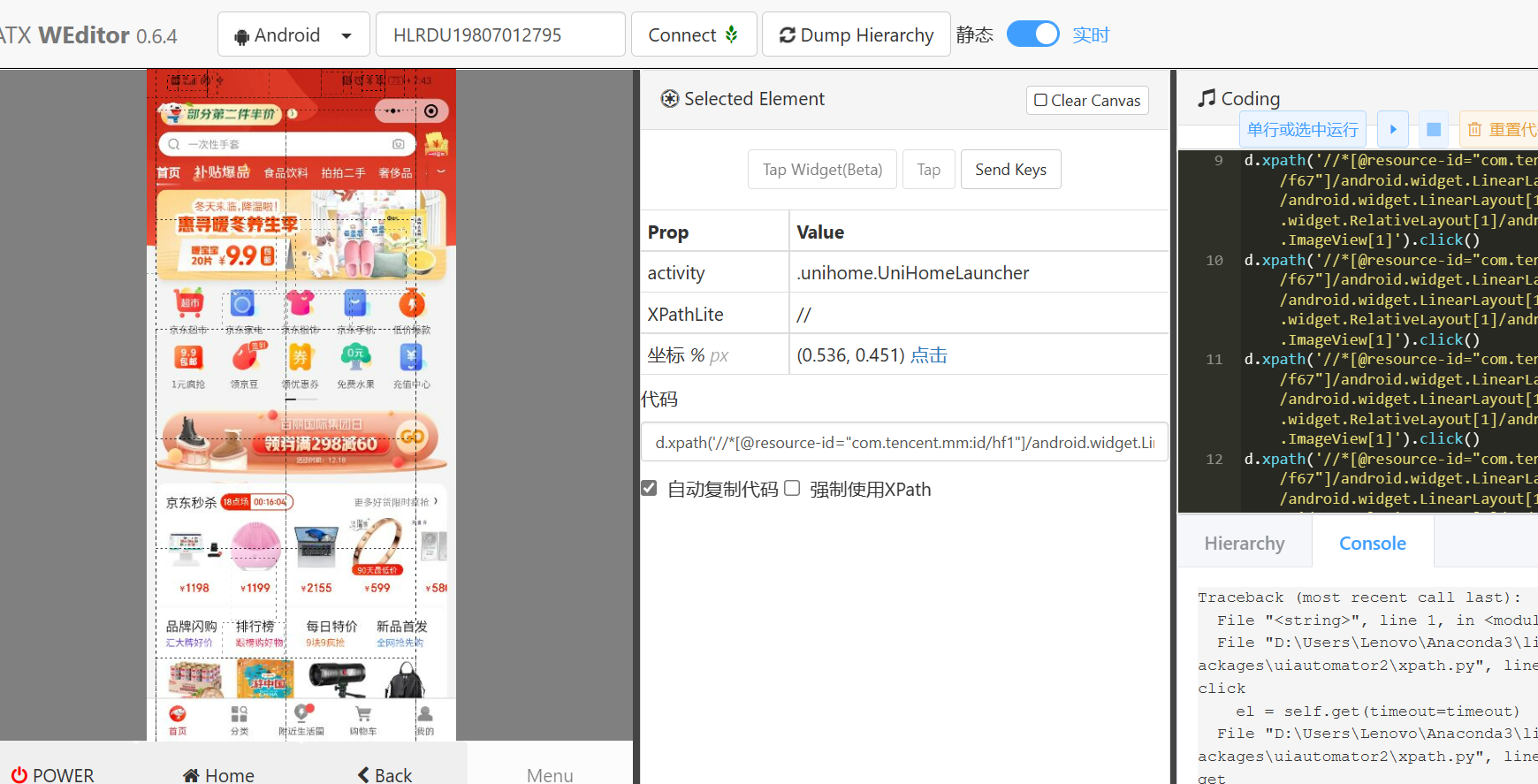Tap the 我的 profile icon in bottom bar

click(x=425, y=719)
